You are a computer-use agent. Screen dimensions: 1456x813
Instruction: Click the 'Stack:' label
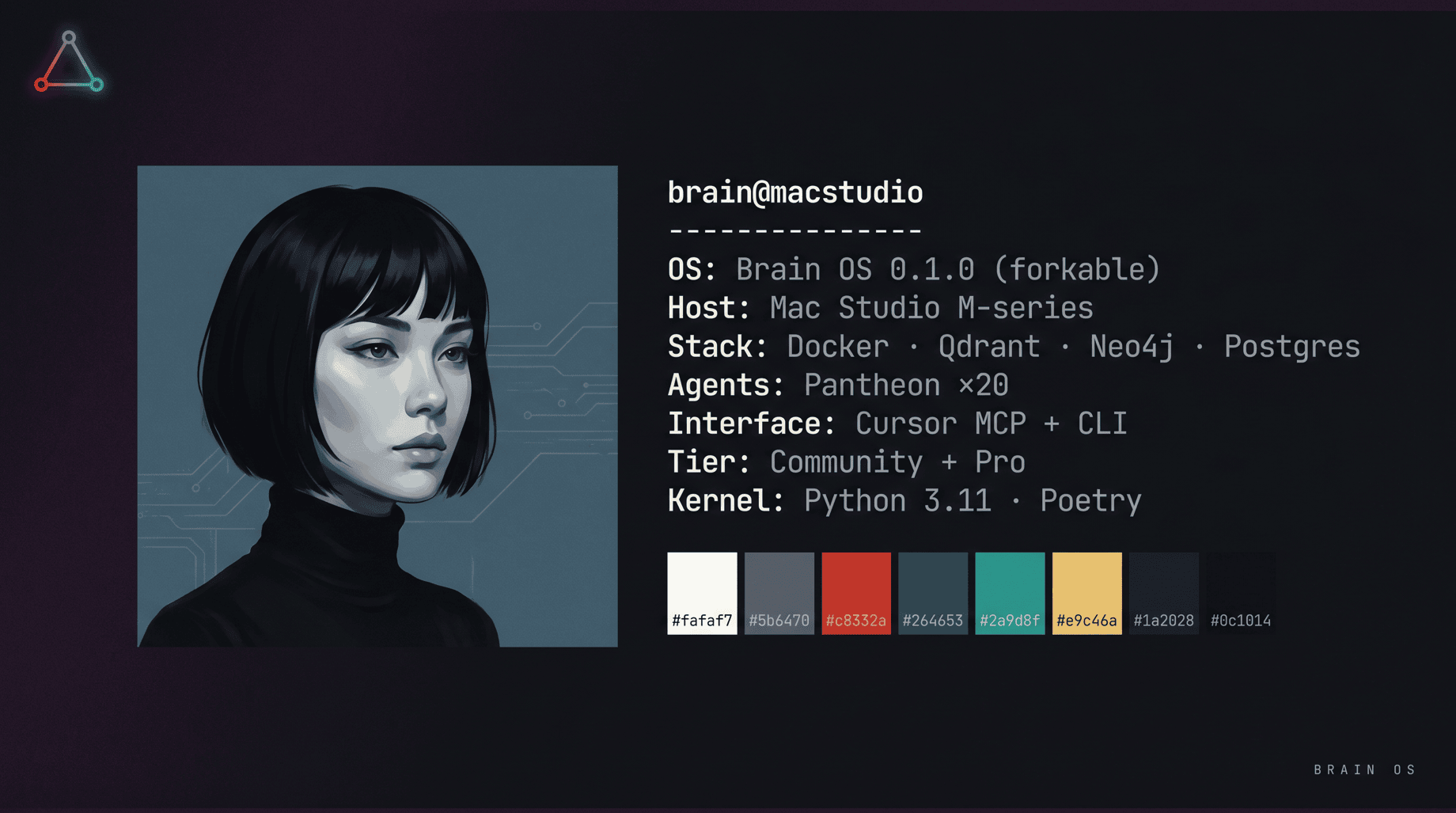[x=717, y=346]
